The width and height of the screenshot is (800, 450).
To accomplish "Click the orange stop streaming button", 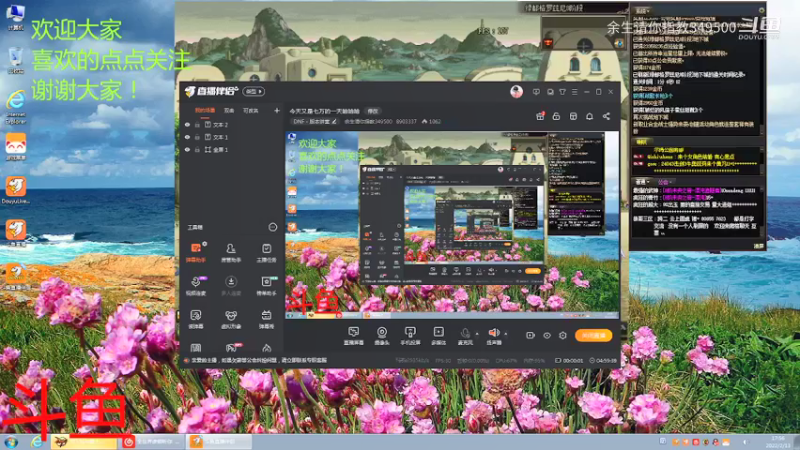I will pyautogui.click(x=593, y=335).
